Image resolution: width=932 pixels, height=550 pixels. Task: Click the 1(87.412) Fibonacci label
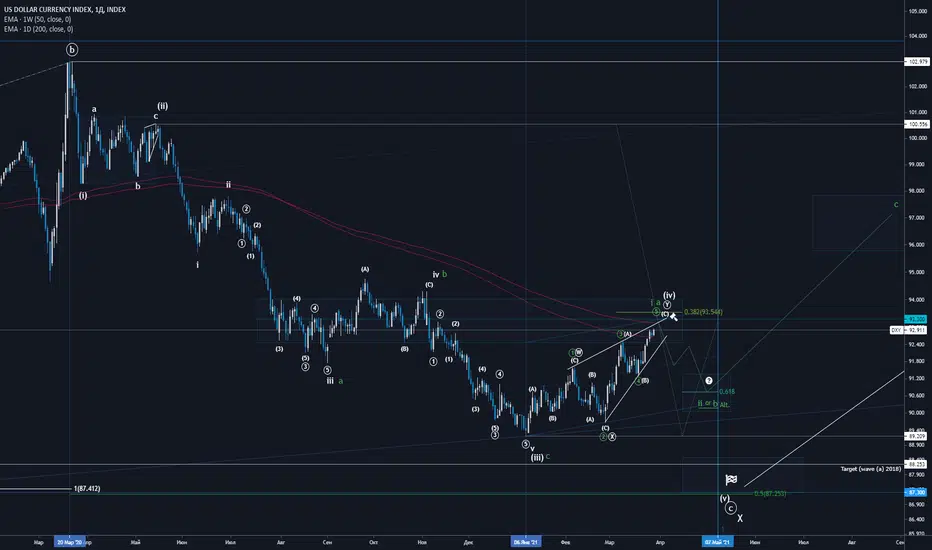tap(87, 489)
